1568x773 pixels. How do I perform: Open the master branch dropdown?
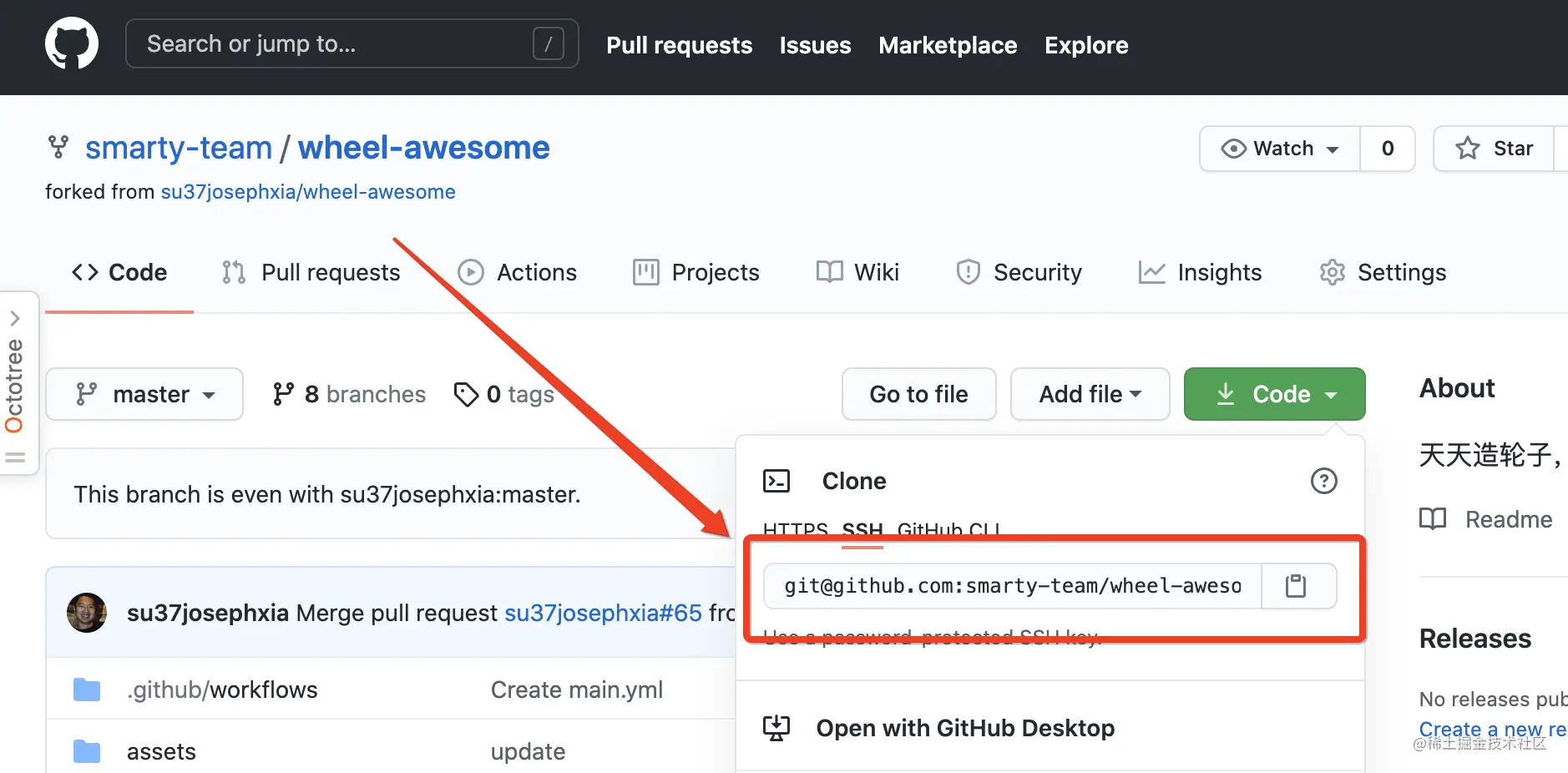pos(144,394)
